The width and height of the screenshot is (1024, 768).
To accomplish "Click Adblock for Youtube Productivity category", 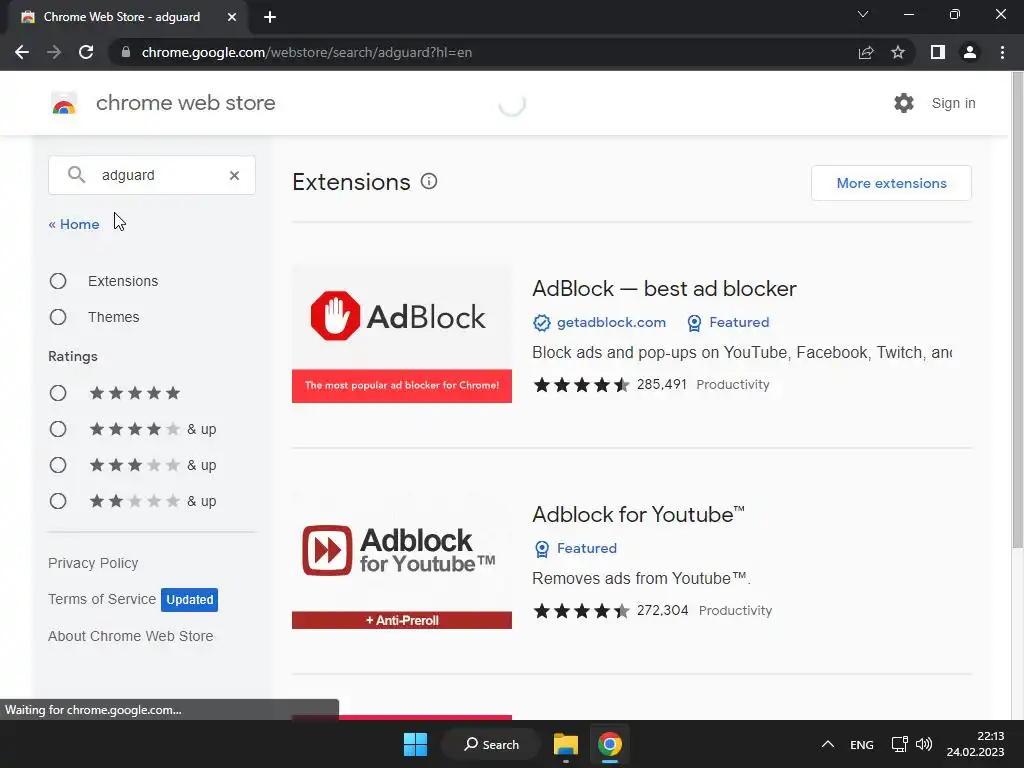I will click(735, 611).
